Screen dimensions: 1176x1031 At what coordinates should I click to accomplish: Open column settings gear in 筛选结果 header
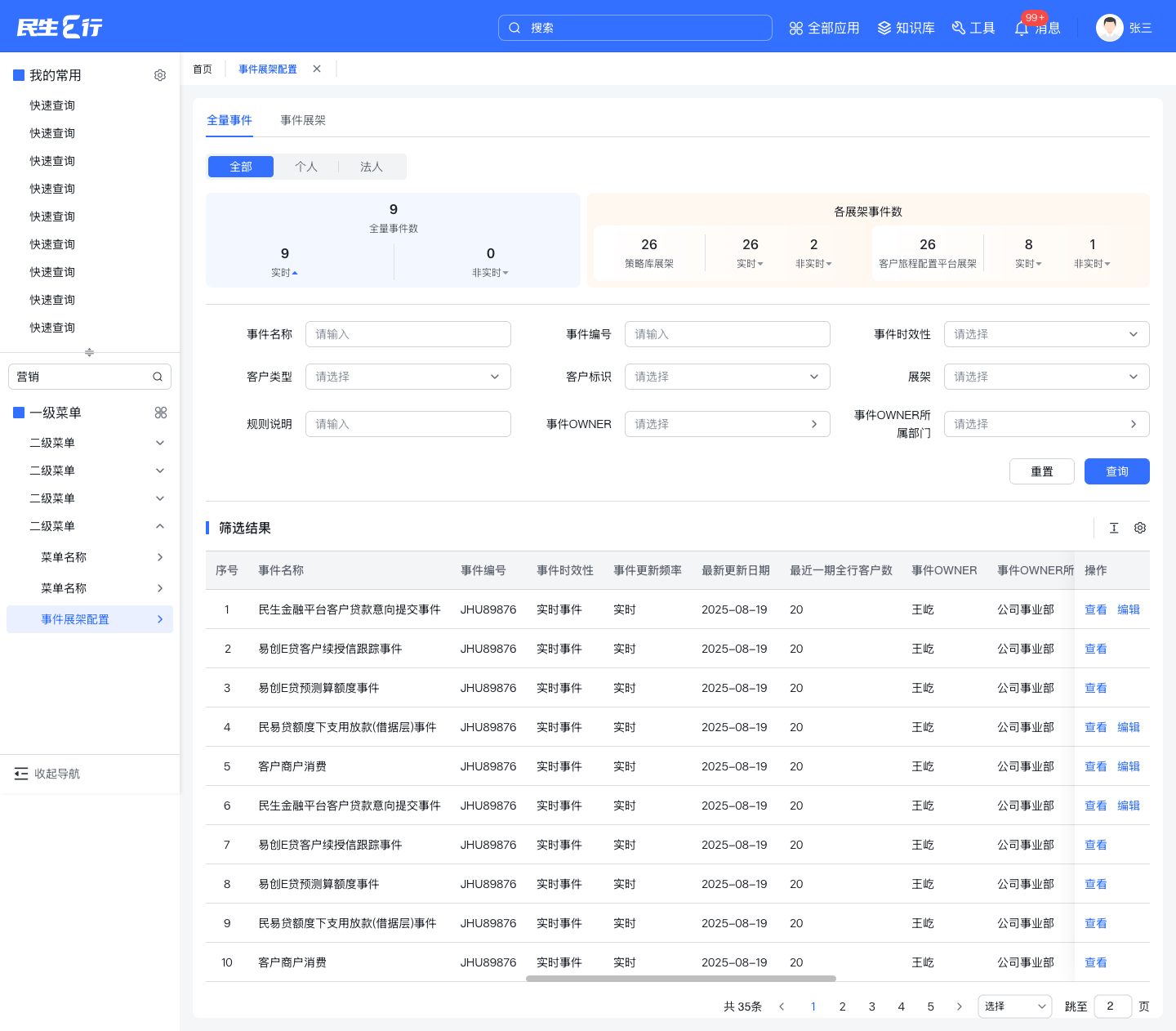point(1140,528)
